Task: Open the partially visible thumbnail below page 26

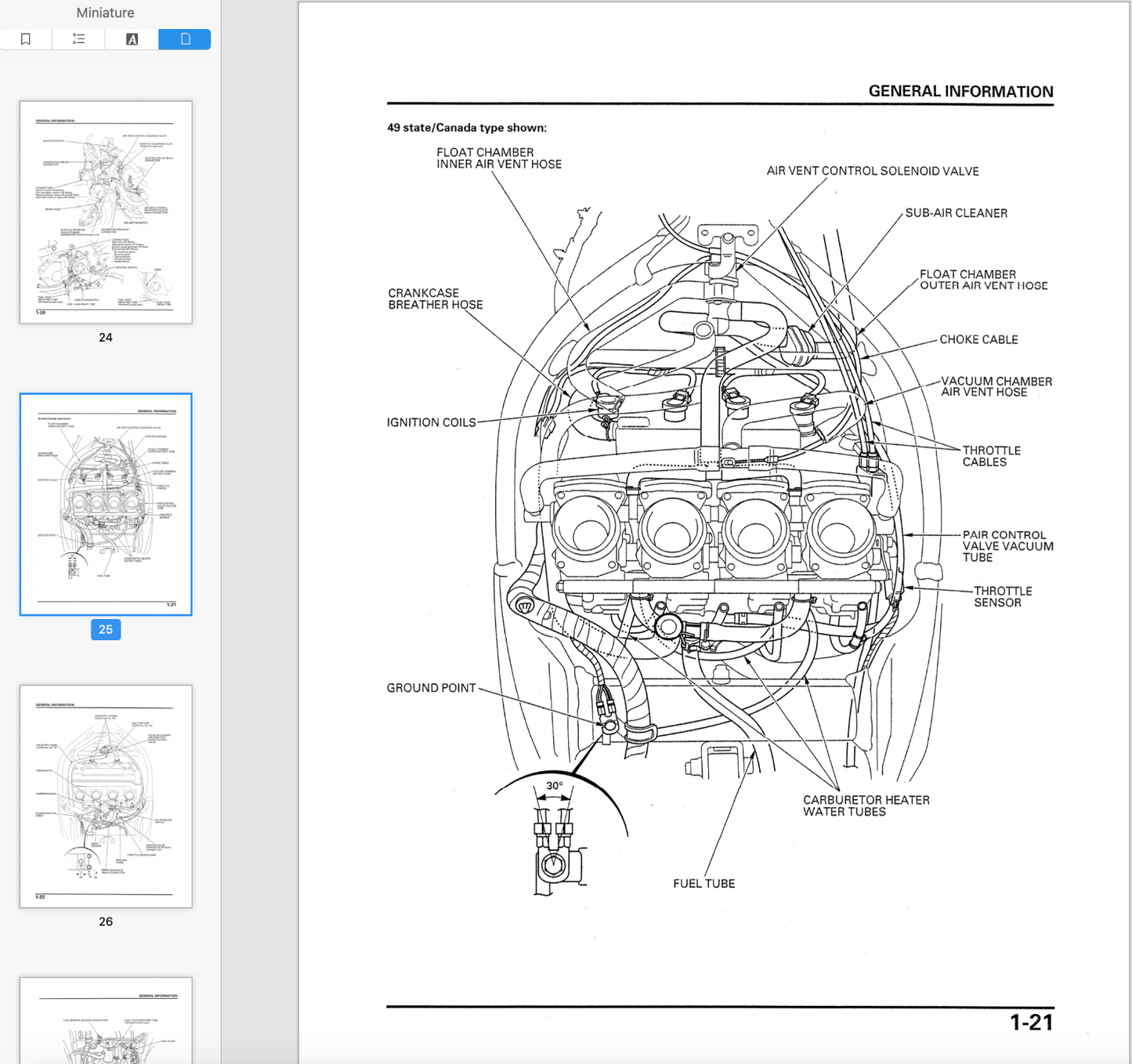Action: (x=106, y=1020)
